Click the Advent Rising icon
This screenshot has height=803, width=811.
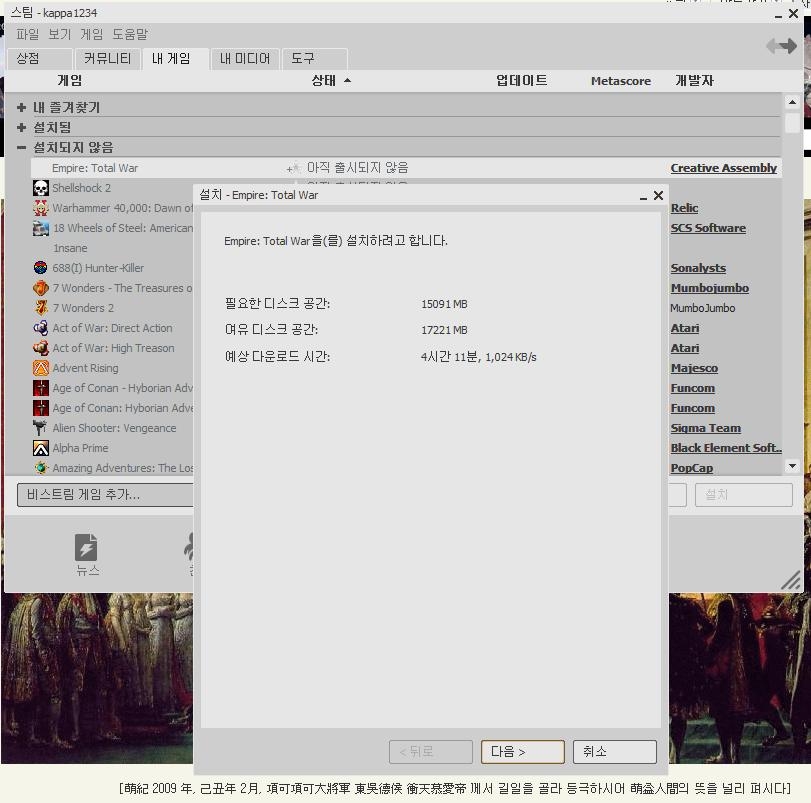41,368
